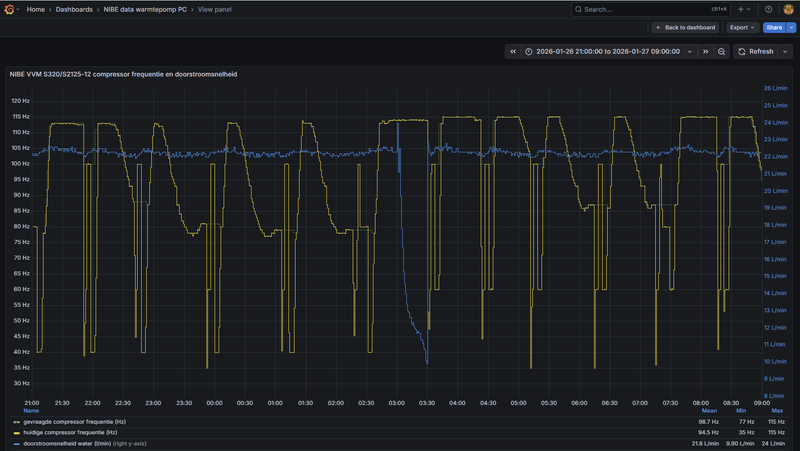
Task: Open the time range picker
Action: point(609,52)
